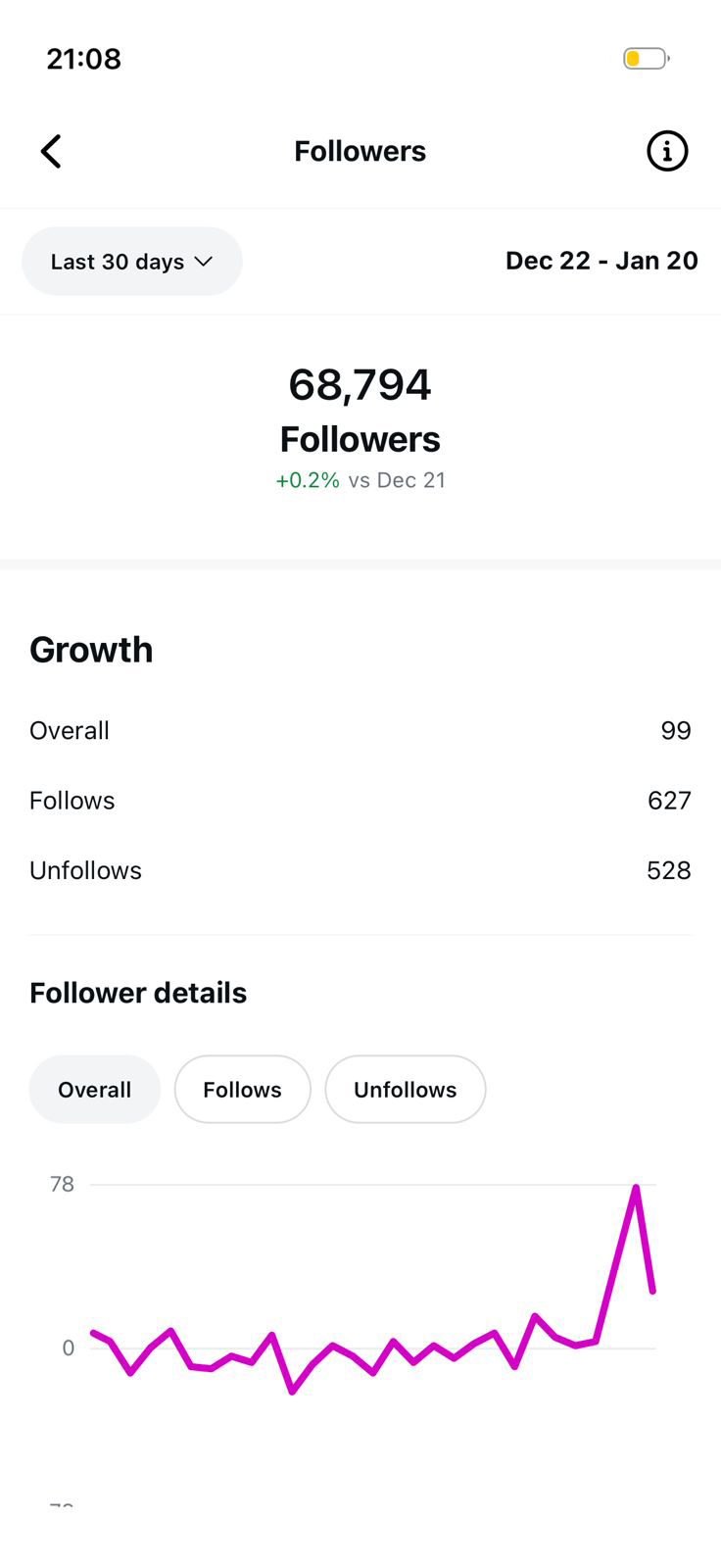Tap the 21:08 clock in status bar
This screenshot has height=1568, width=721.
pos(84,59)
